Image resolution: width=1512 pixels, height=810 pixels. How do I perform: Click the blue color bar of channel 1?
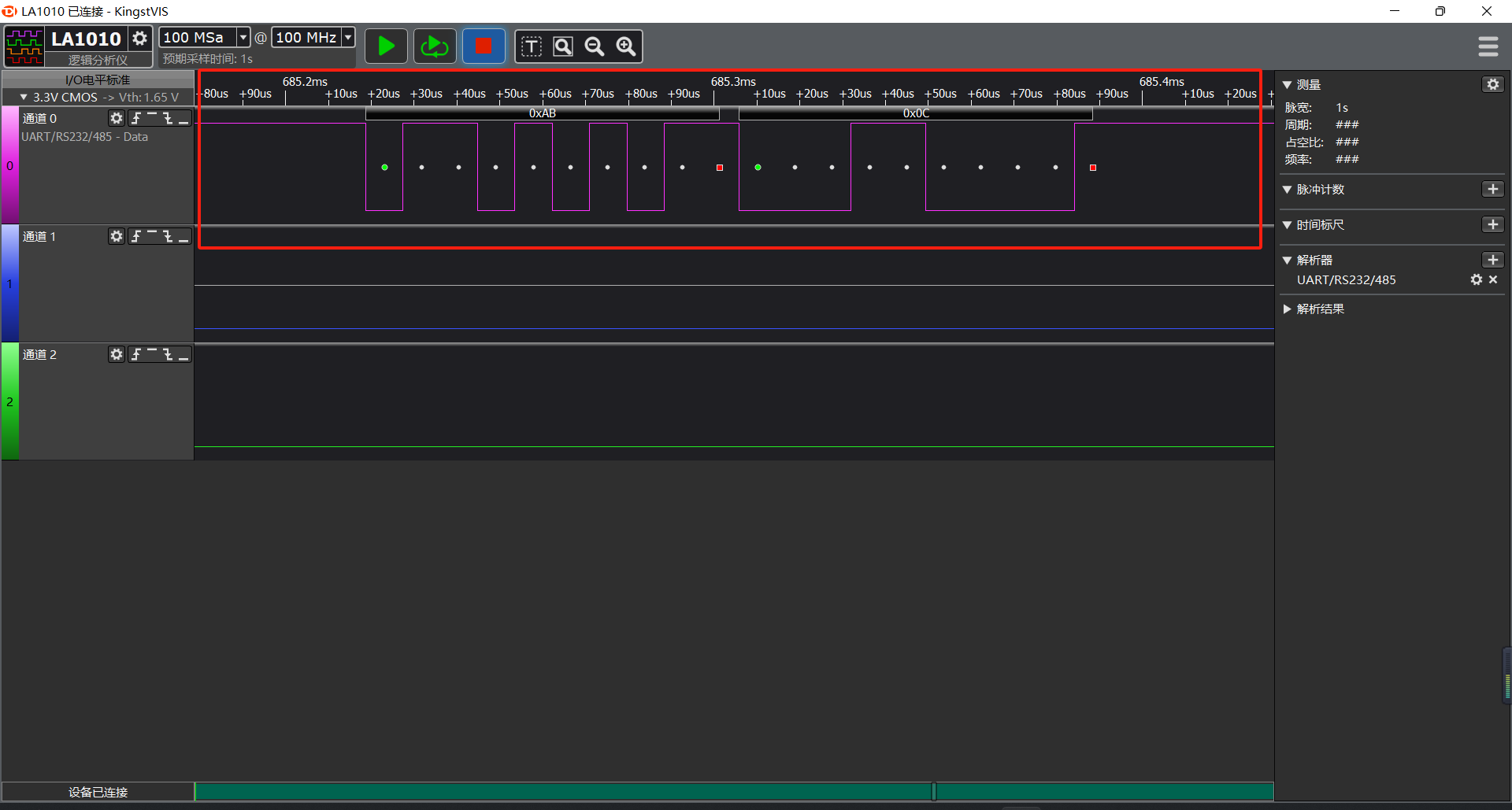click(10, 283)
